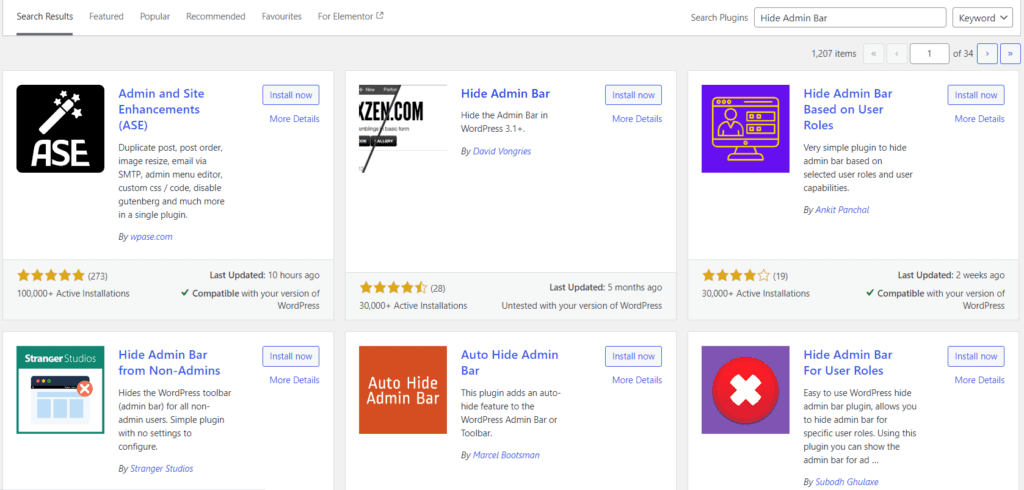View More Details for Auto Hide Admin Bar
Viewport: 1024px width, 490px height.
pyautogui.click(x=637, y=380)
